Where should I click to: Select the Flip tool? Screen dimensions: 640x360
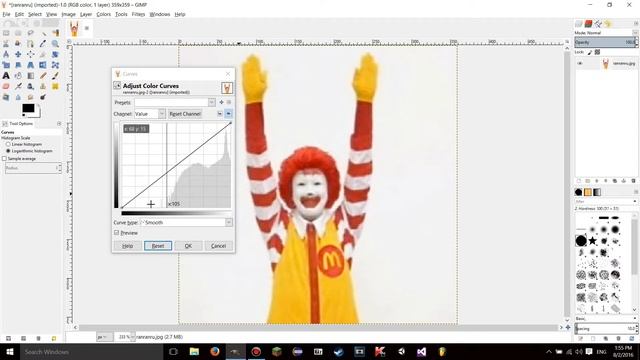pos(43,65)
